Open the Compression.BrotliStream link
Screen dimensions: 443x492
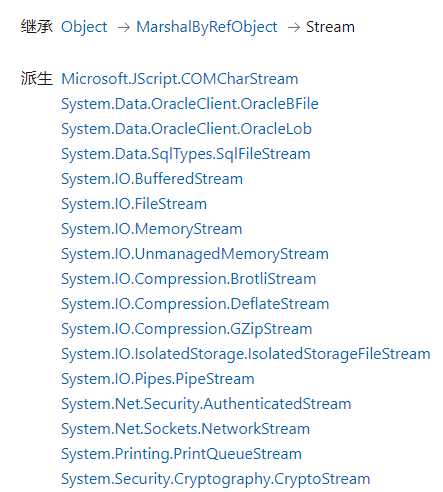pos(189,279)
